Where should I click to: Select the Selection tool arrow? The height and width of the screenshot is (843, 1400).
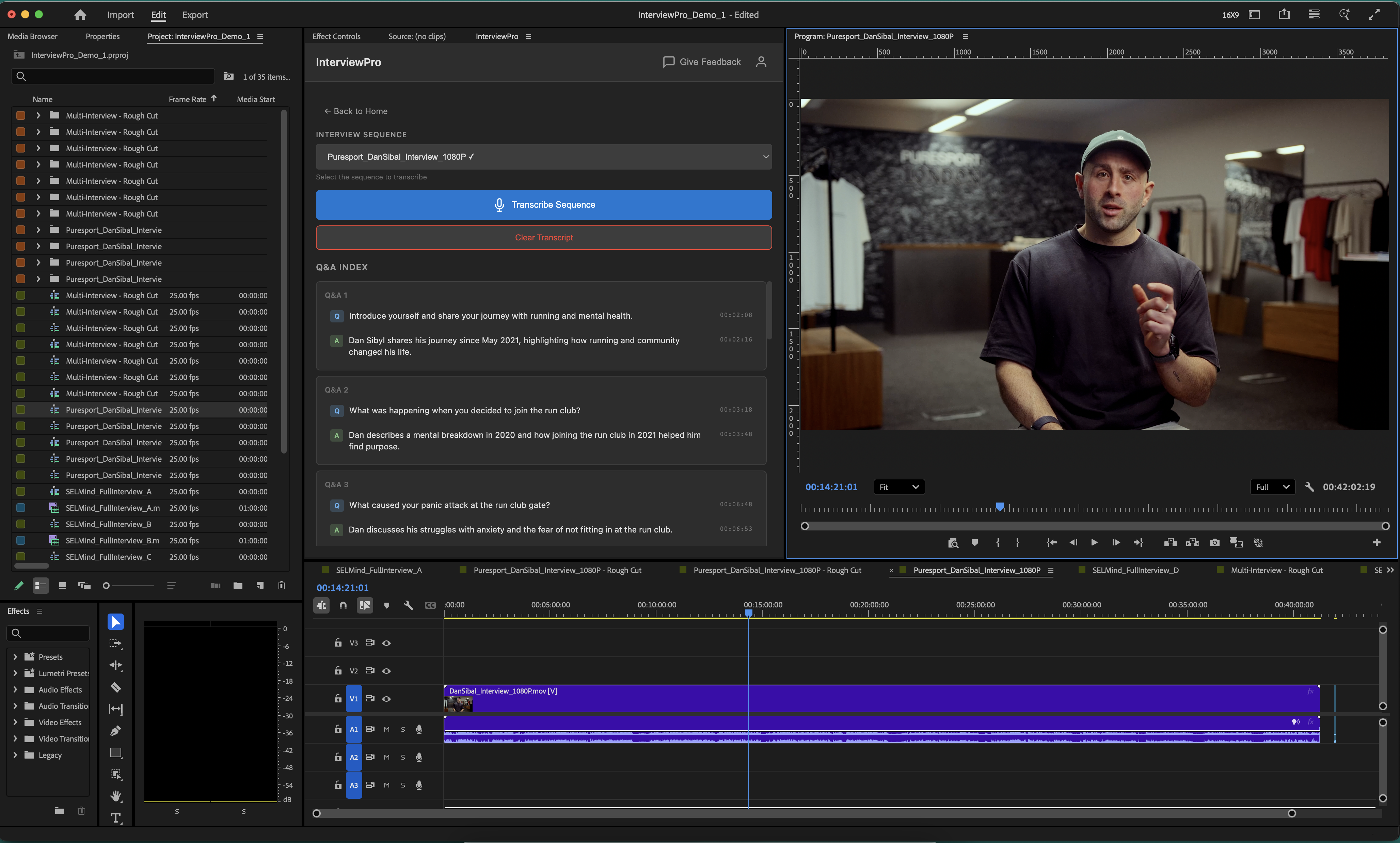(116, 622)
